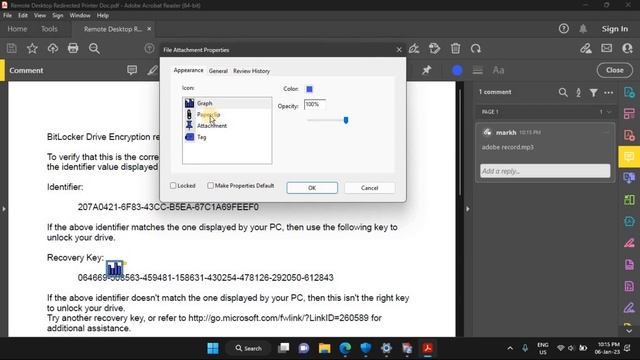Click the Find text magnifier icon
The width and height of the screenshot is (640, 360).
click(x=94, y=49)
